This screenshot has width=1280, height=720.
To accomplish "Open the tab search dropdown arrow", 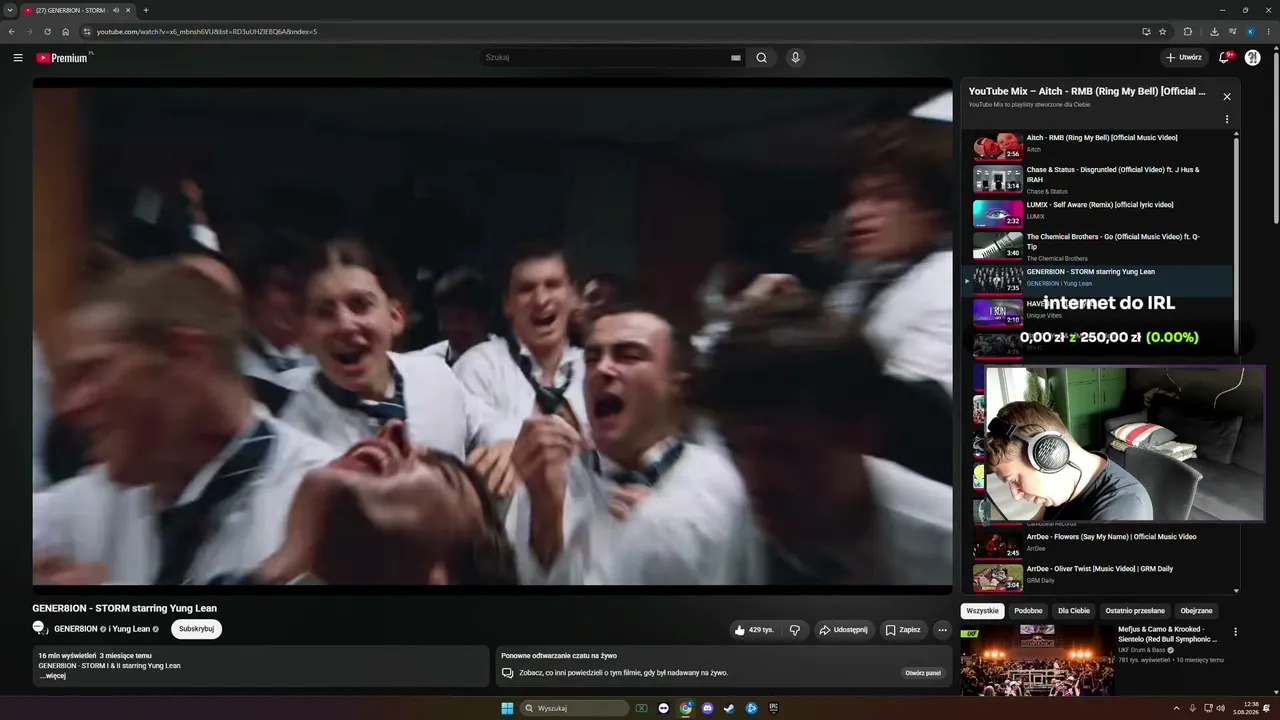I will 10,10.
